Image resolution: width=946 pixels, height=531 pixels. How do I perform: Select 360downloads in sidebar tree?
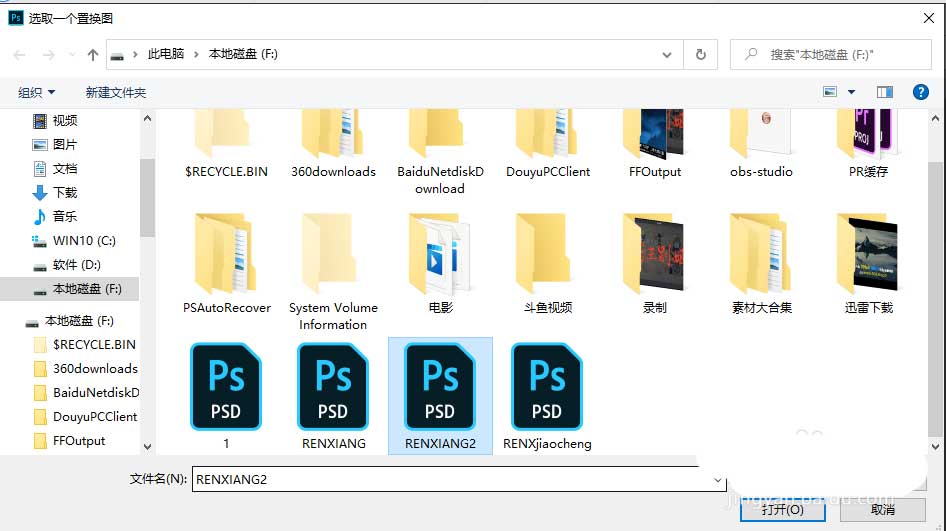click(95, 369)
